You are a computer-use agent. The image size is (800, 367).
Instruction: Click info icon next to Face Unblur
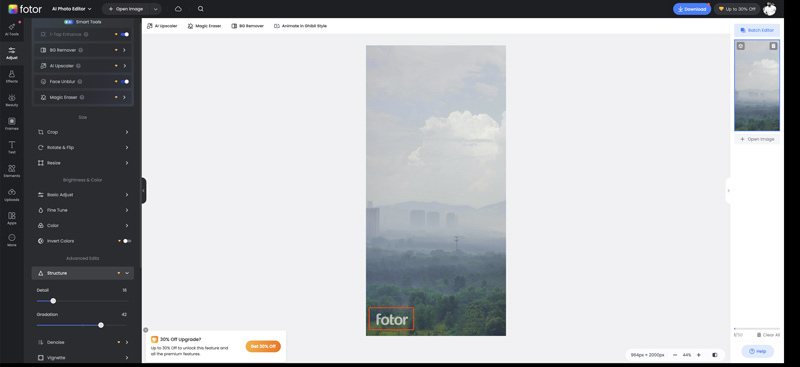point(80,81)
